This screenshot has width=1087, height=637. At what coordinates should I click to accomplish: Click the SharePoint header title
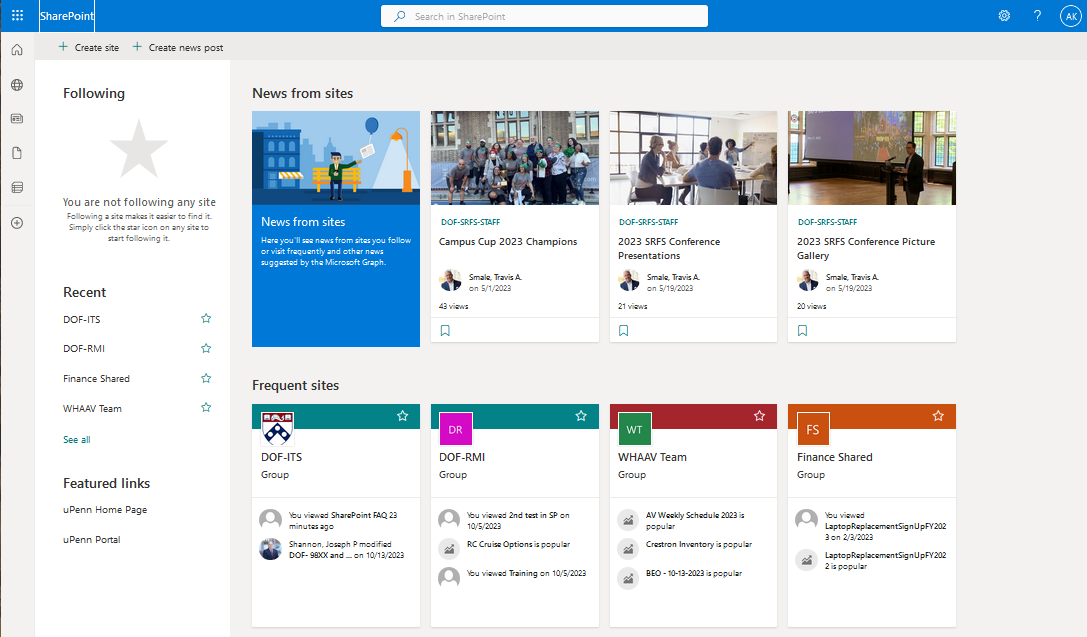coord(67,16)
